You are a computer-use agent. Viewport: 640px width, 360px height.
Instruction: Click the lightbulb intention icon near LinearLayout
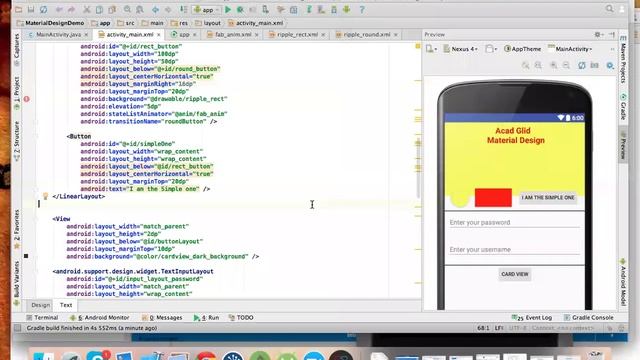click(45, 196)
